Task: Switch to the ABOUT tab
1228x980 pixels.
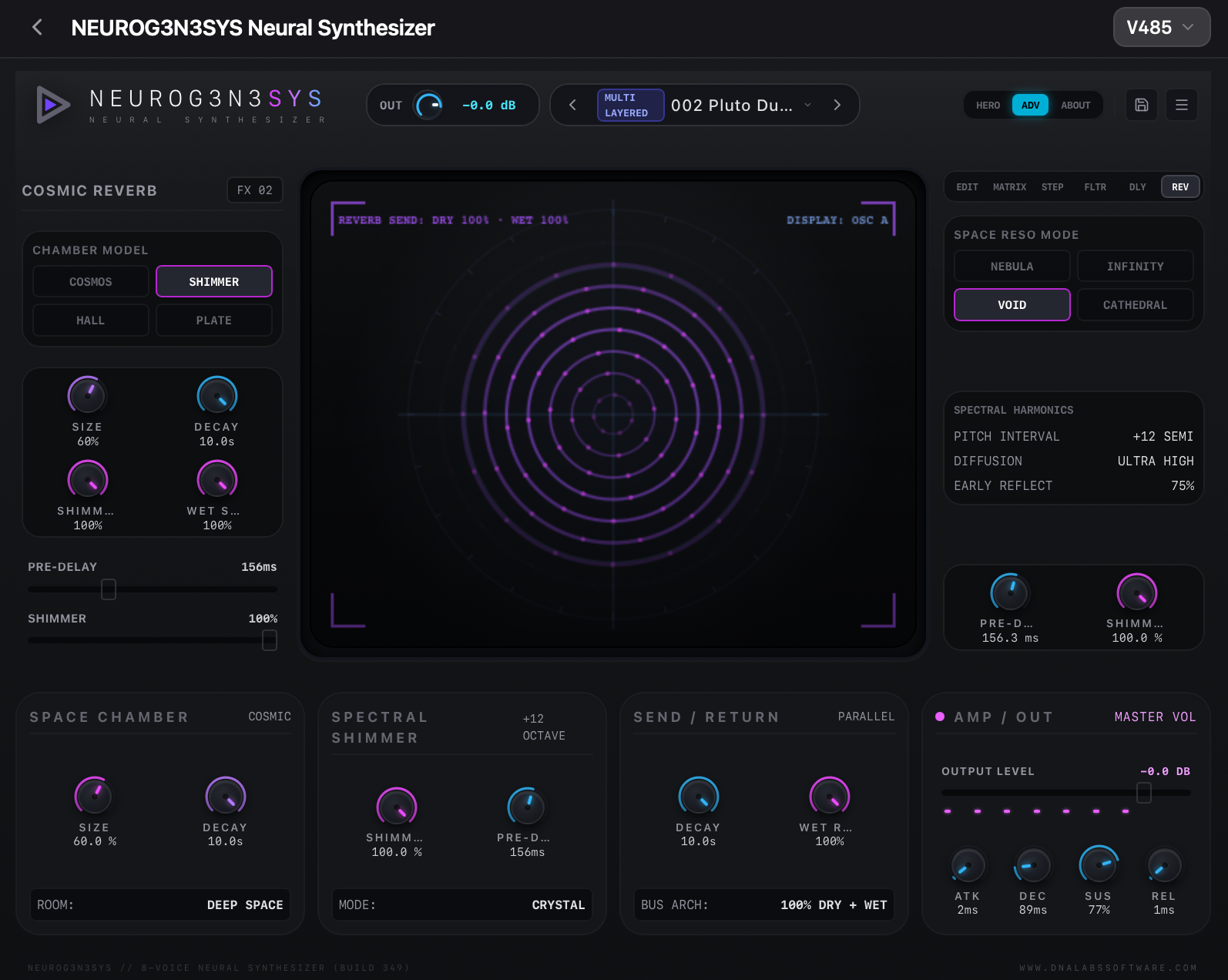Action: [1075, 105]
